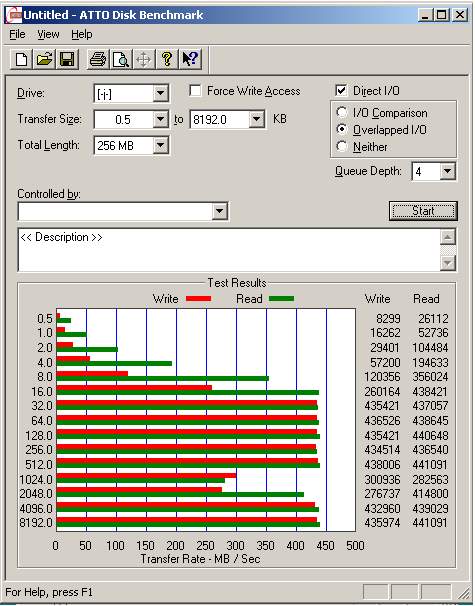Open the Drive dropdown

click(x=160, y=93)
